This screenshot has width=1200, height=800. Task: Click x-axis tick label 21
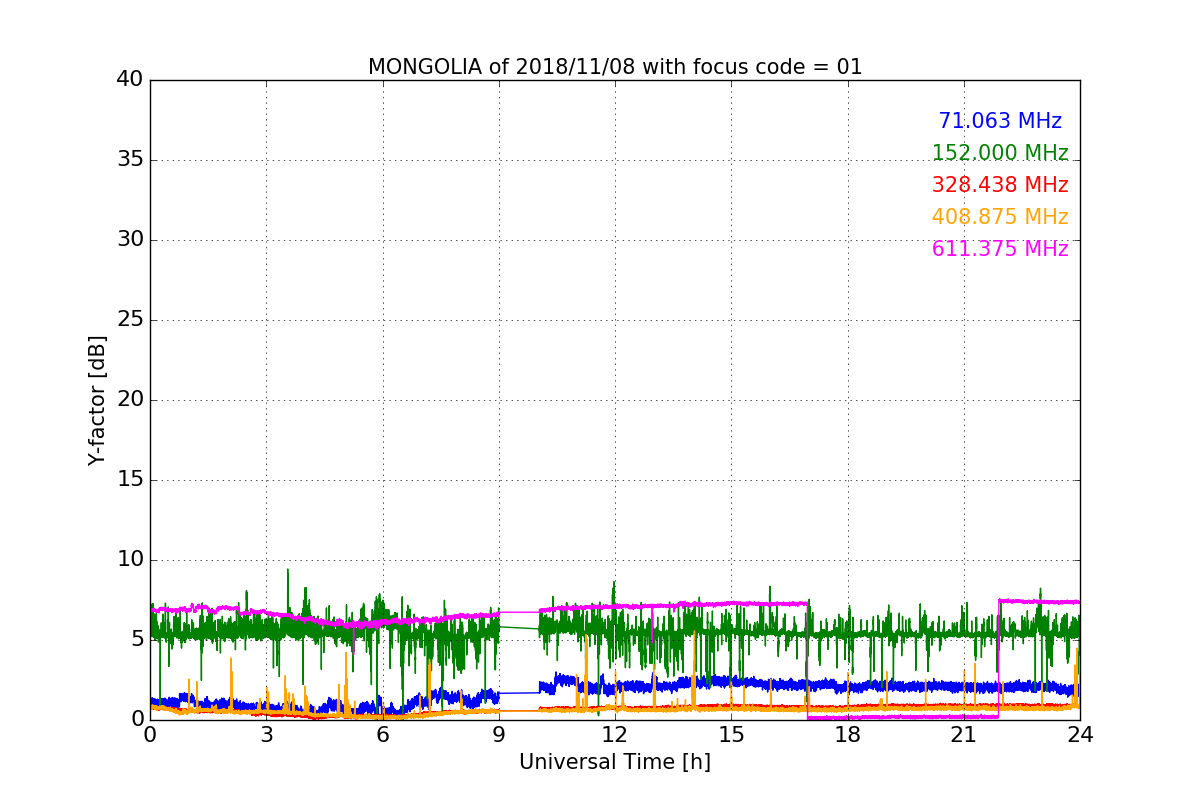pos(964,735)
